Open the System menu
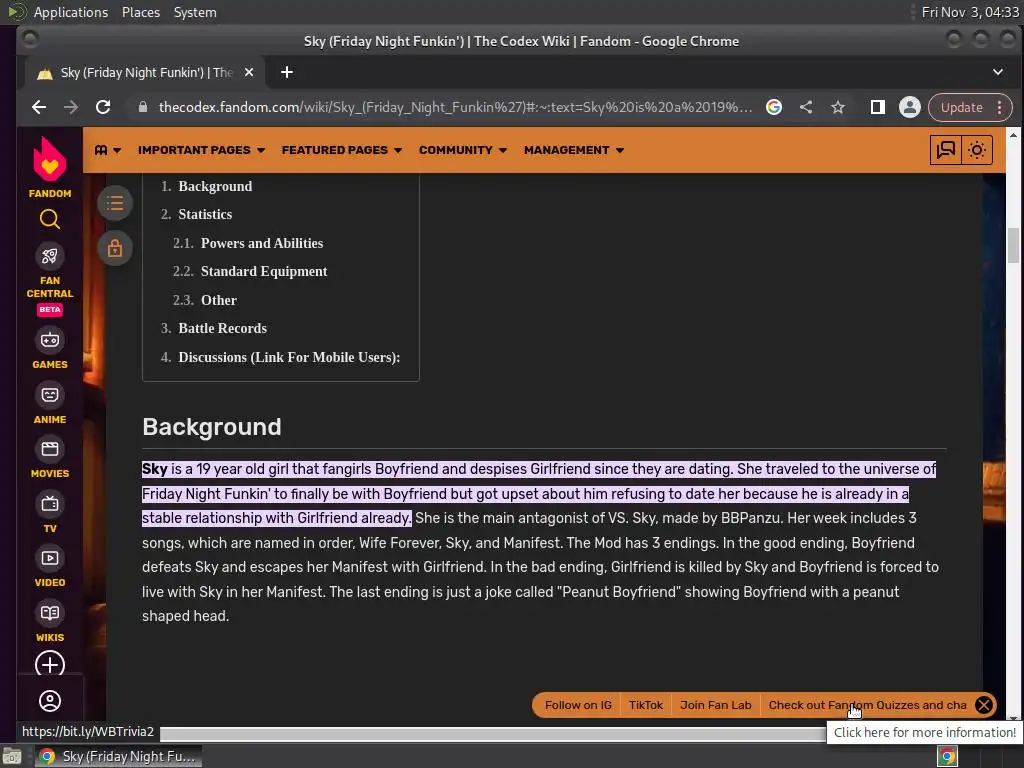Screen dimensions: 1024x768 click(195, 12)
